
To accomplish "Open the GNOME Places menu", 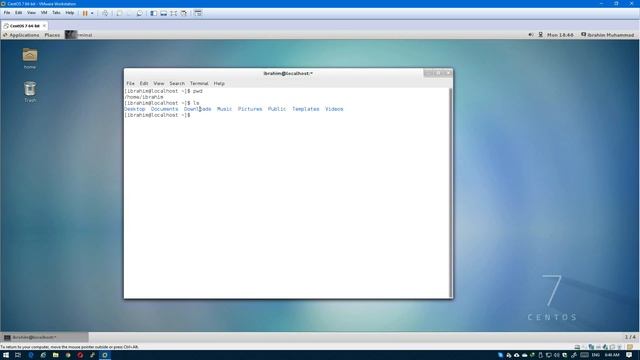I will (x=52, y=35).
